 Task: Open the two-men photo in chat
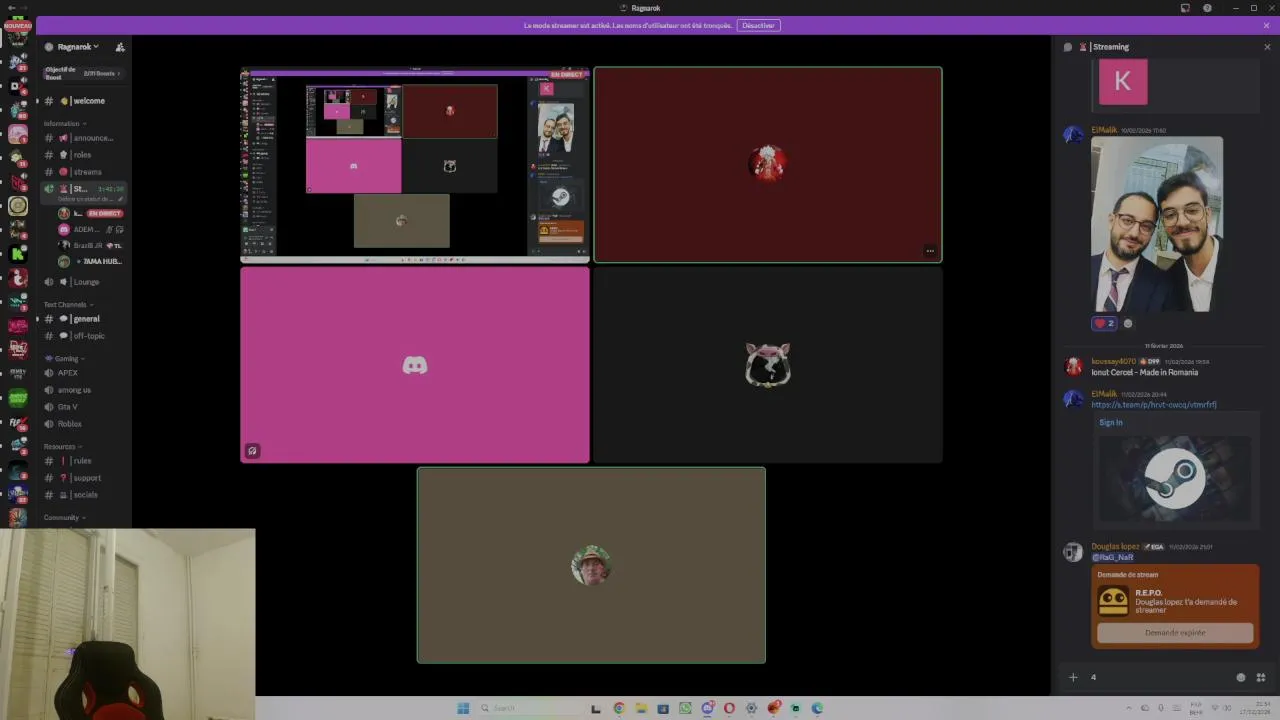pos(1157,225)
